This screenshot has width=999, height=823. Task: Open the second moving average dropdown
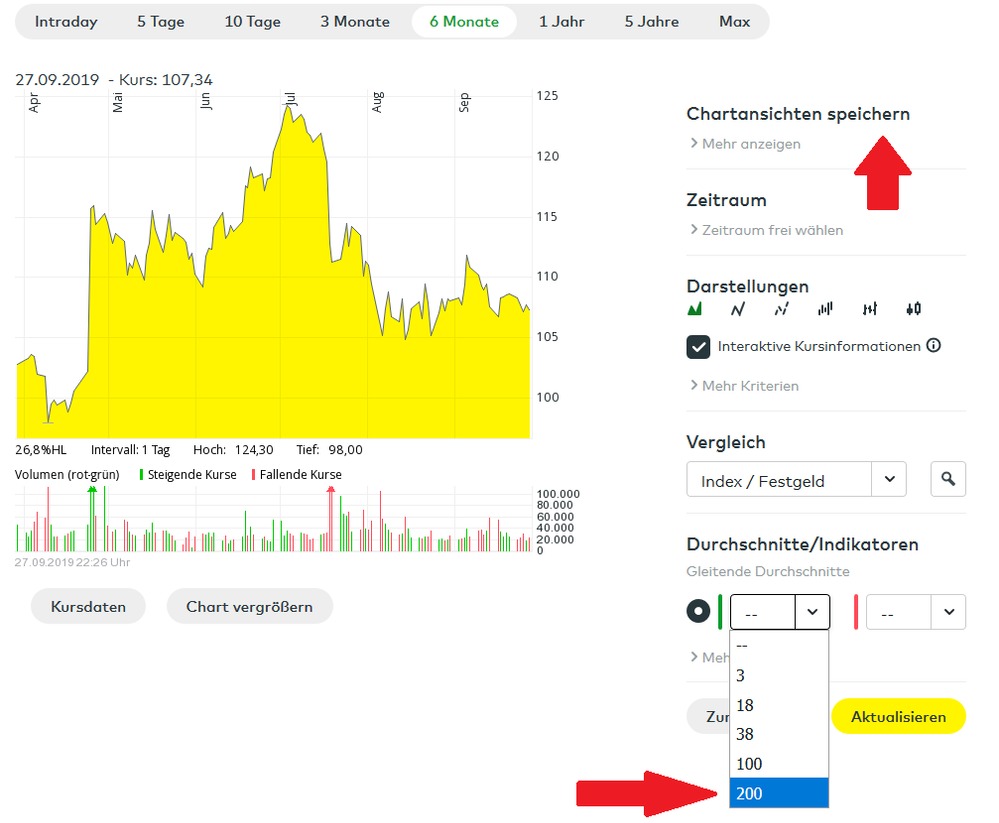pos(915,611)
